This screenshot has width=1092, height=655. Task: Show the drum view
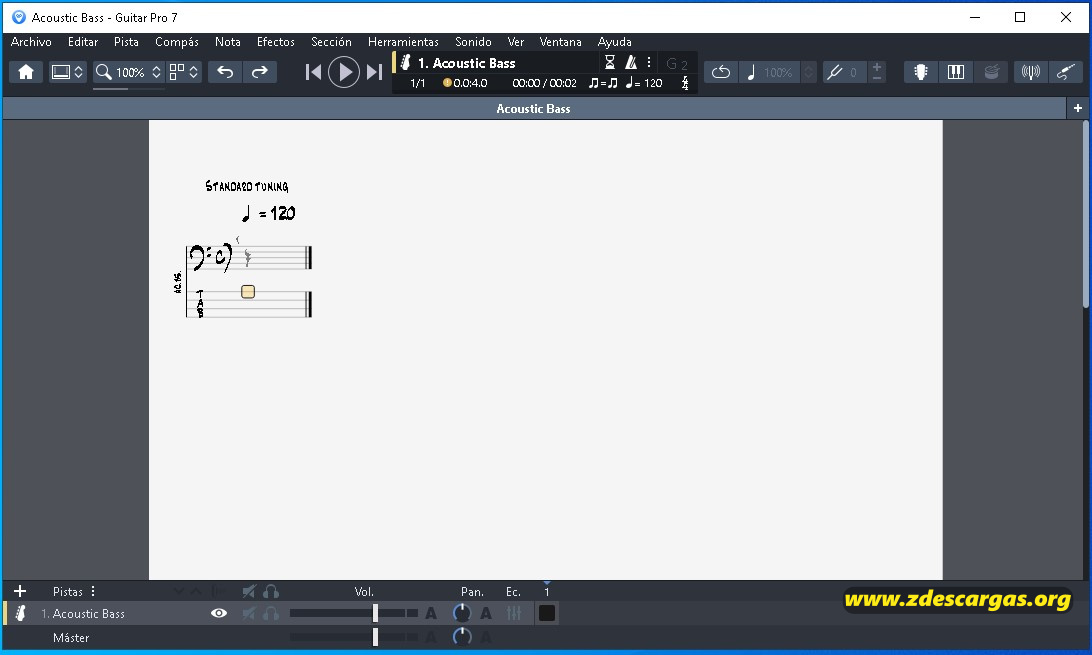tap(991, 72)
